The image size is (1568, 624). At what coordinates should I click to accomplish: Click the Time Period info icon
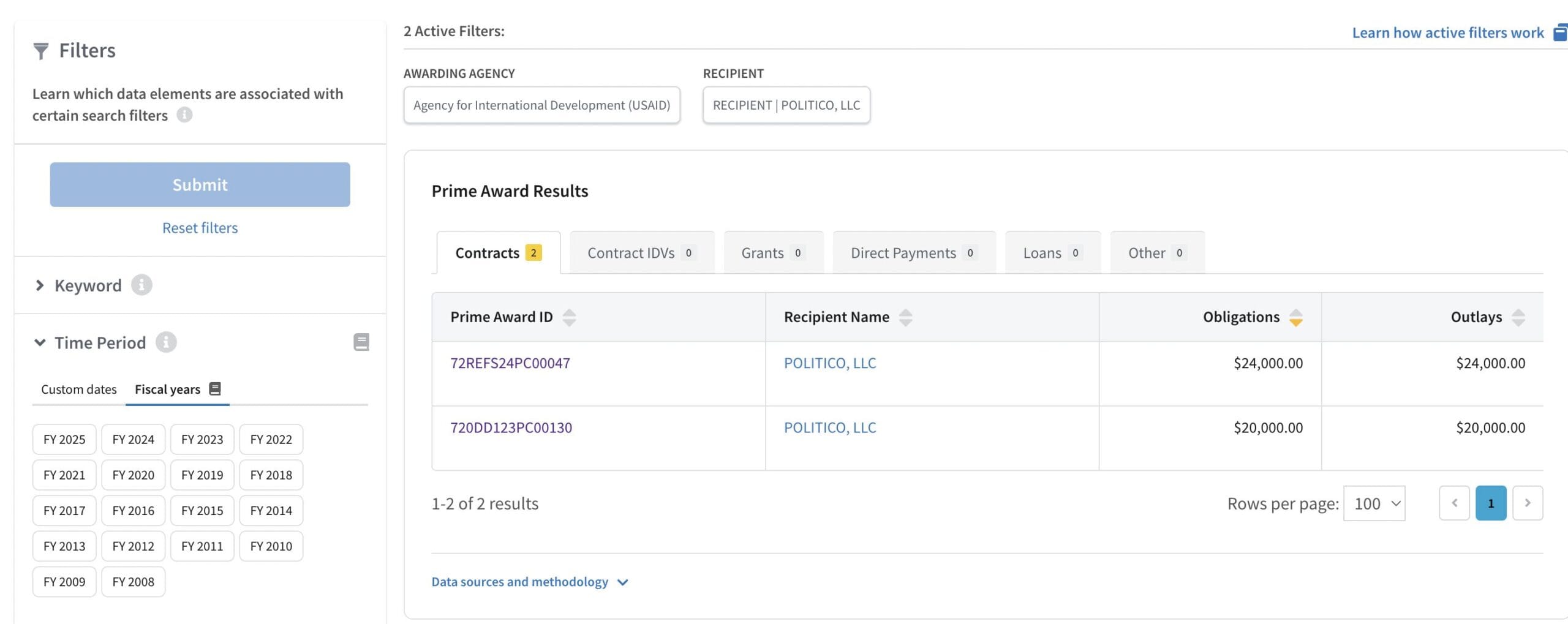(166, 342)
